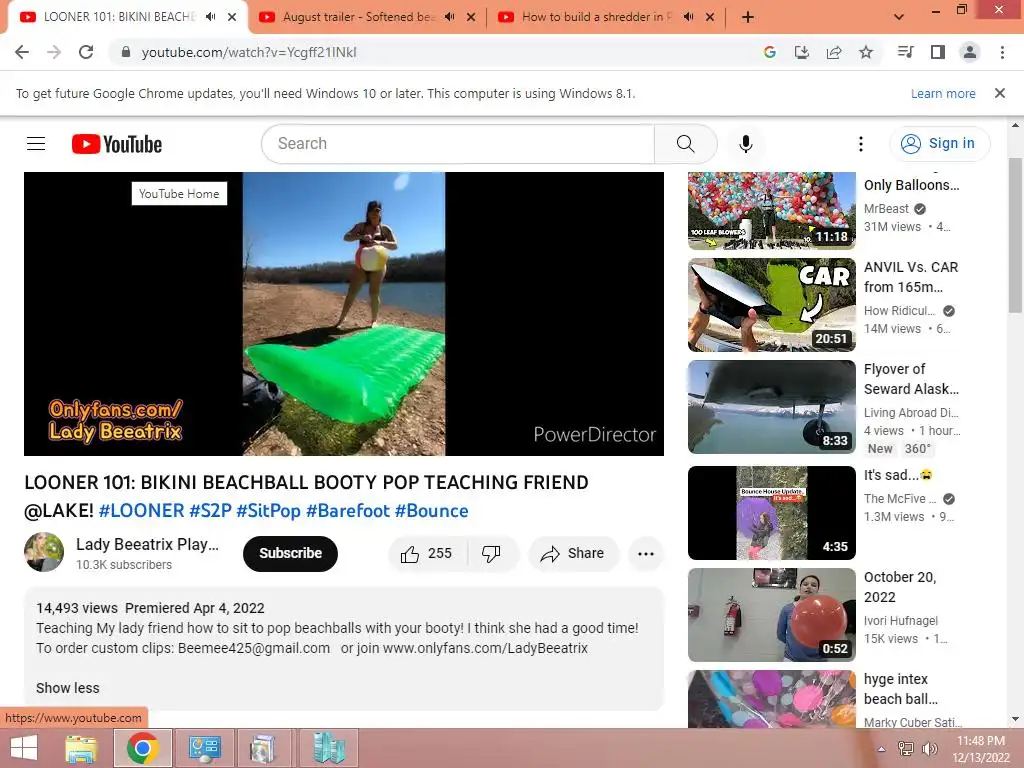Viewport: 1024px width, 768px height.
Task: Open October 20, 2022 video thumbnail
Action: (771, 615)
